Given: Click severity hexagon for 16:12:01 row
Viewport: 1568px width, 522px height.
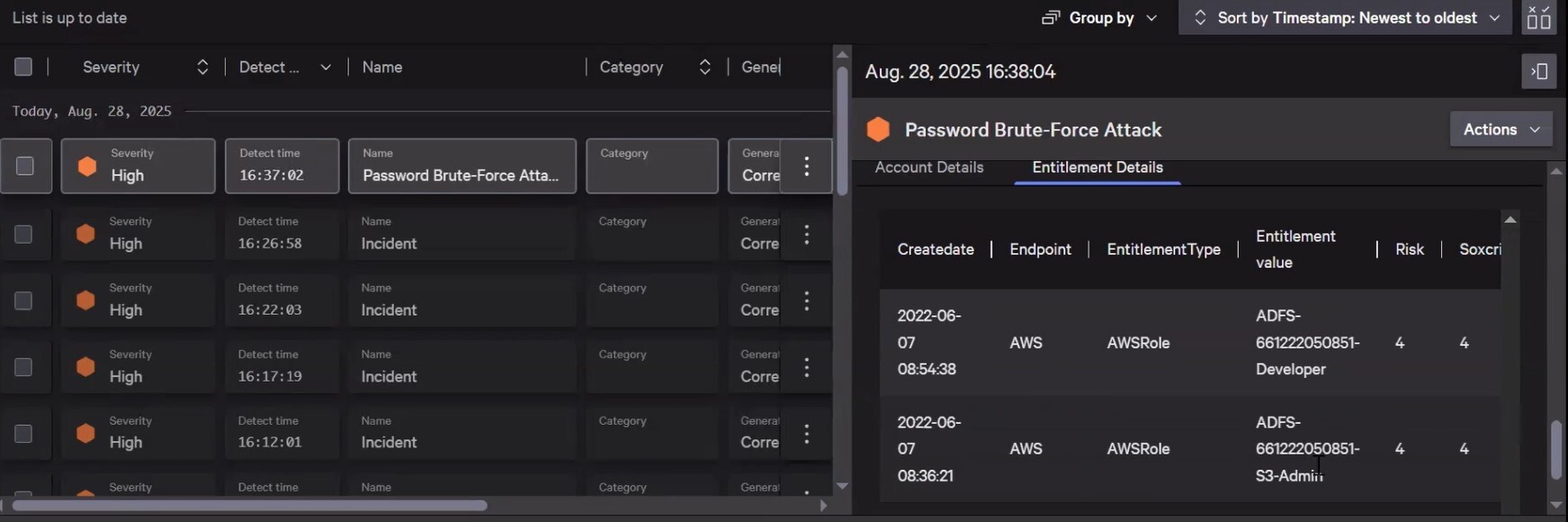Looking at the screenshot, I should point(85,434).
